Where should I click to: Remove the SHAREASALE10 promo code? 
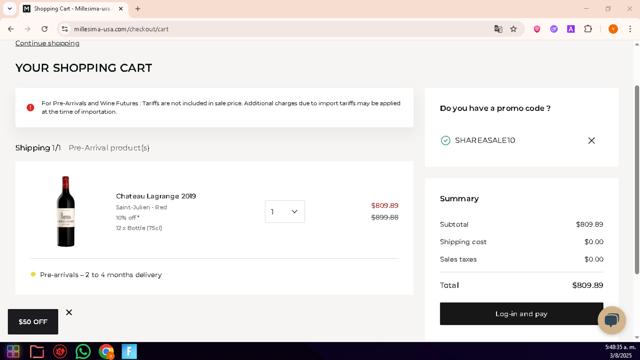coord(591,140)
